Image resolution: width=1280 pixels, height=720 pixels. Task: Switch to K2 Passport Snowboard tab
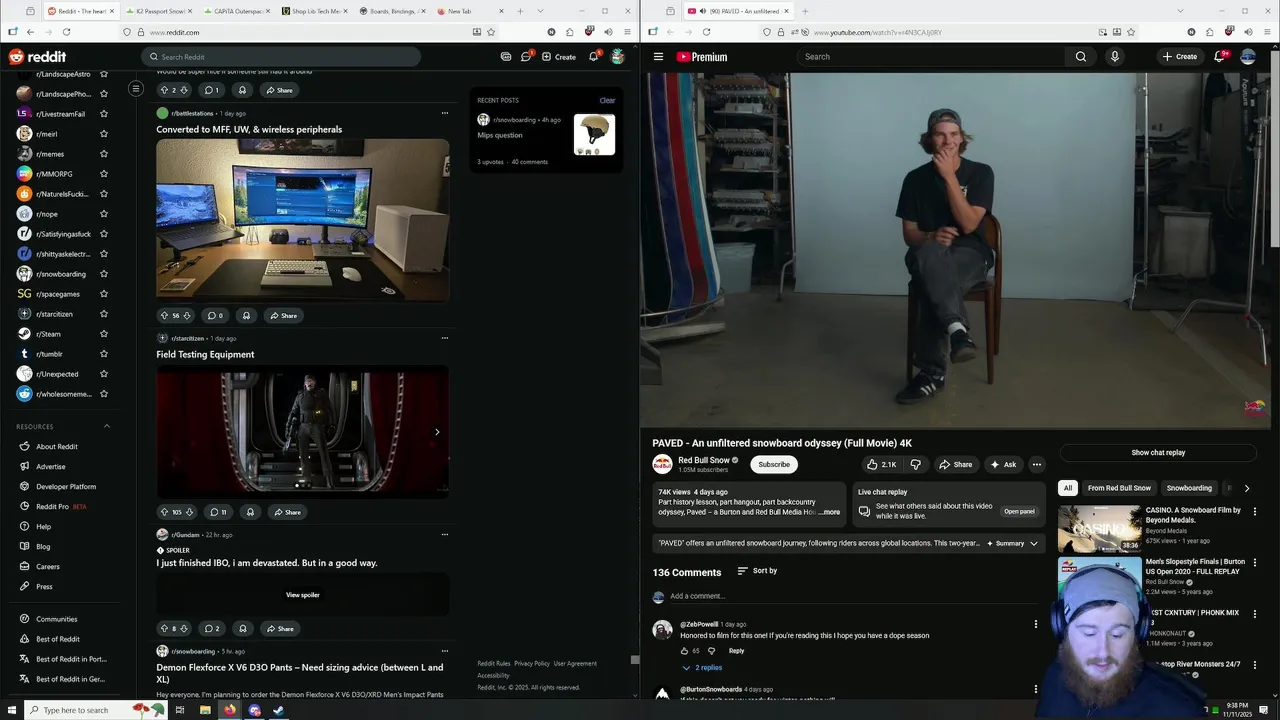pyautogui.click(x=158, y=11)
